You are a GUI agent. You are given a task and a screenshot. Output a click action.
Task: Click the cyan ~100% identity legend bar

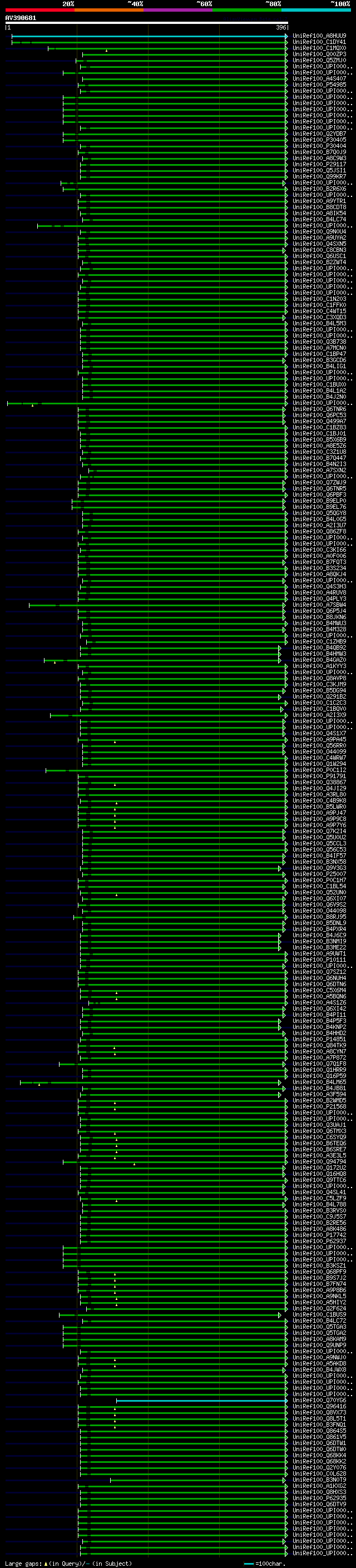pos(316,10)
